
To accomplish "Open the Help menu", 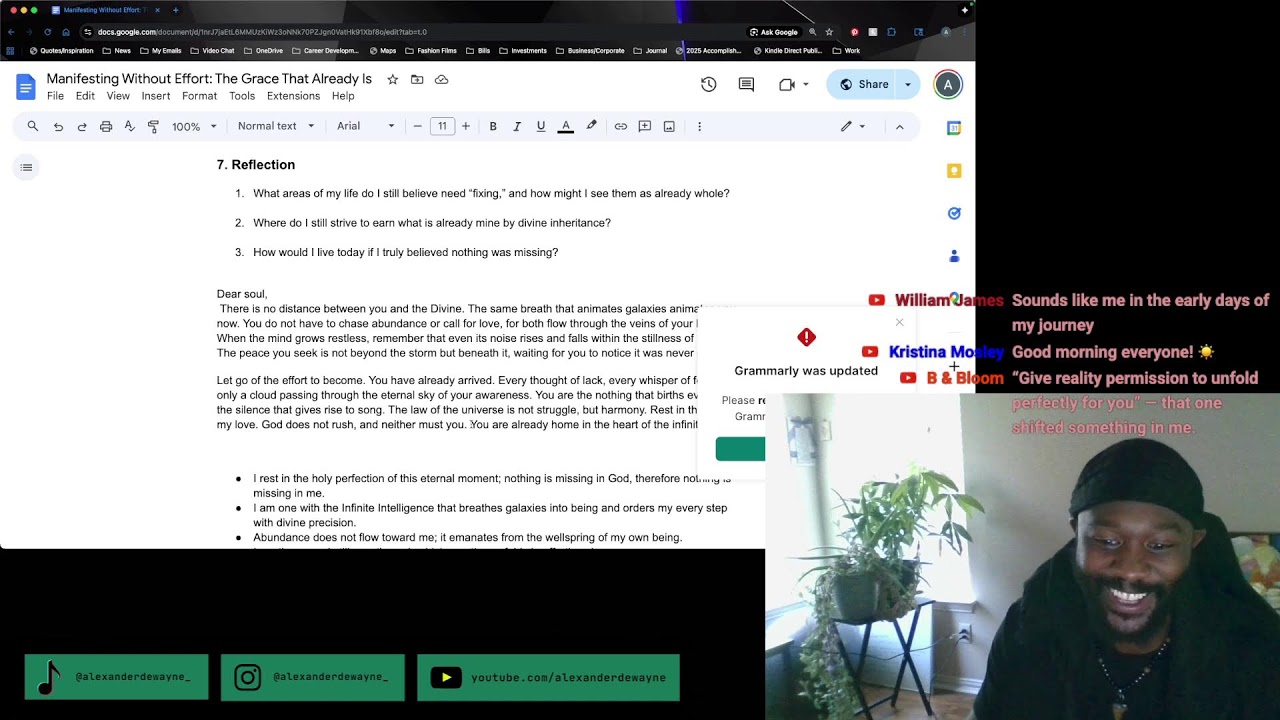I will [x=343, y=96].
